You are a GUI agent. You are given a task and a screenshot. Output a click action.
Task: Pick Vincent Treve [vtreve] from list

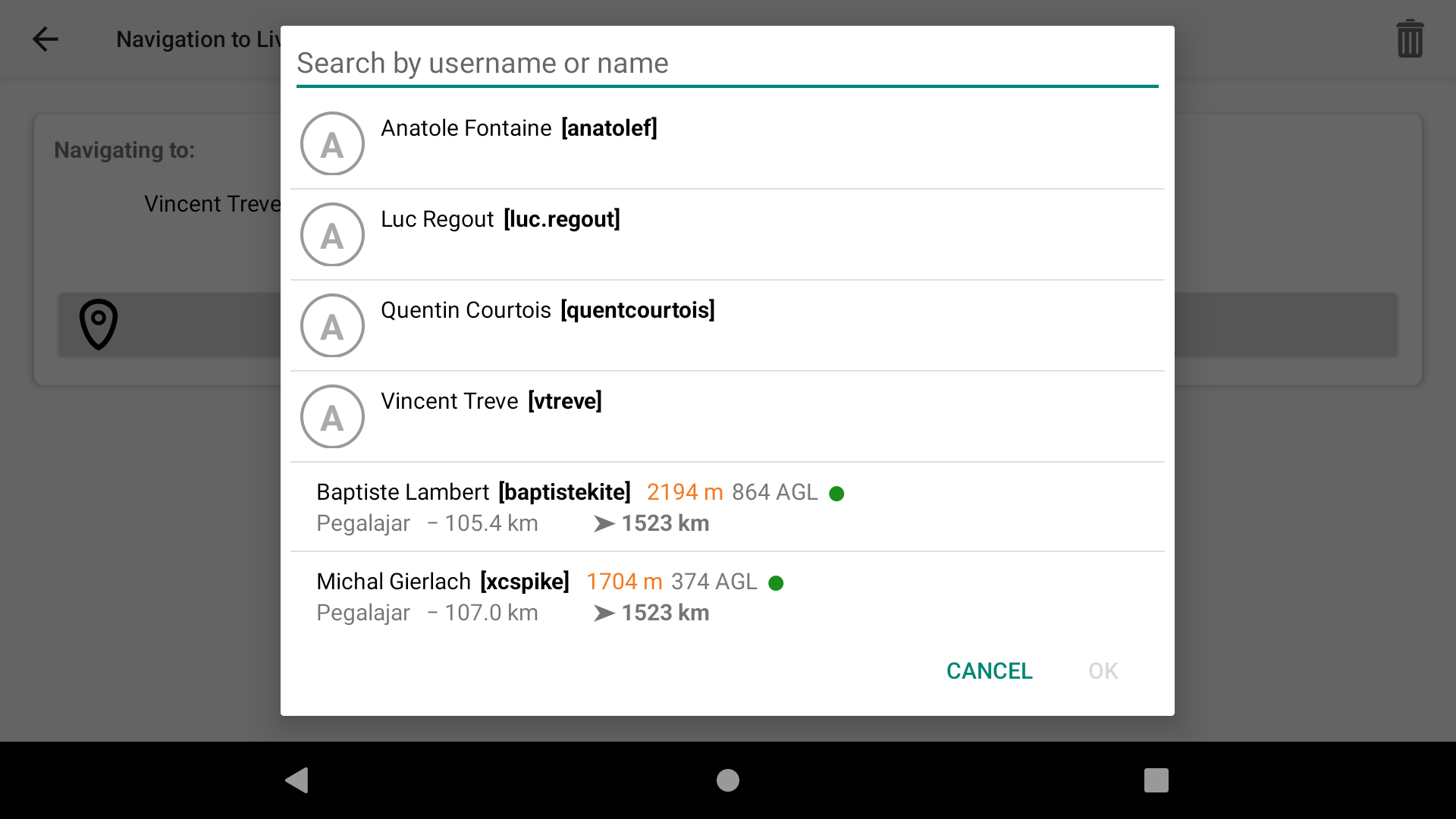(x=727, y=416)
